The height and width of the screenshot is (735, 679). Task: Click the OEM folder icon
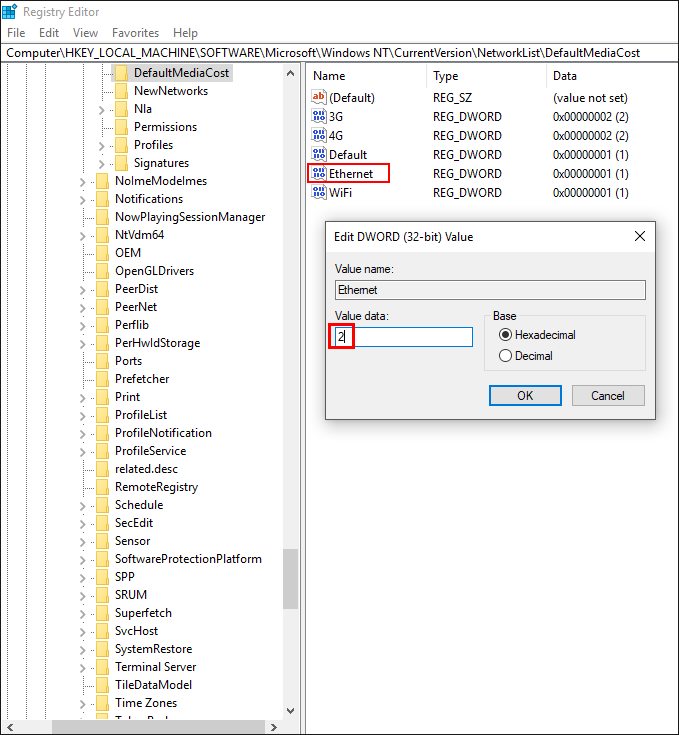pyautogui.click(x=102, y=253)
